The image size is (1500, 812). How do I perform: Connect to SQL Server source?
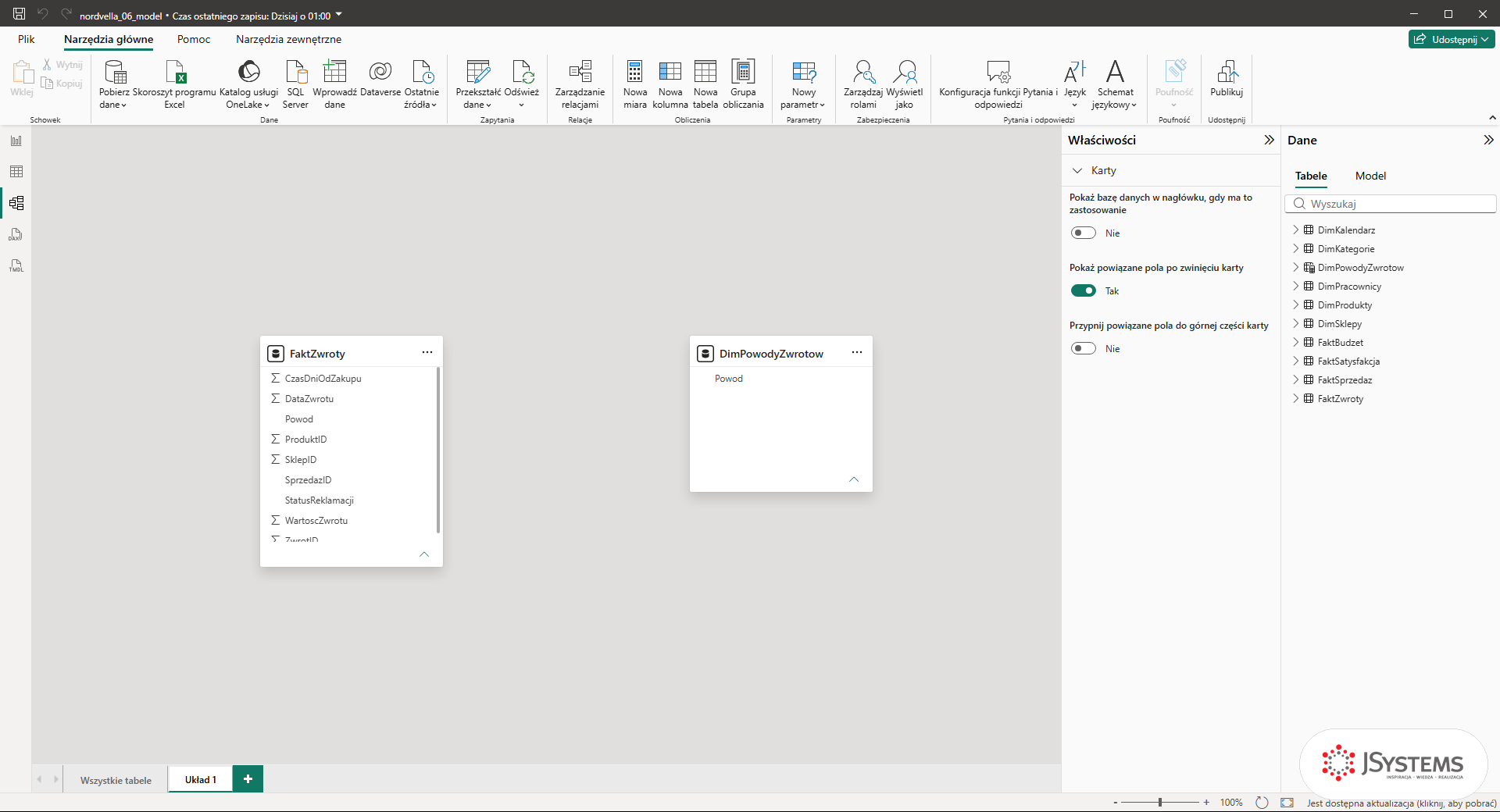click(x=295, y=84)
